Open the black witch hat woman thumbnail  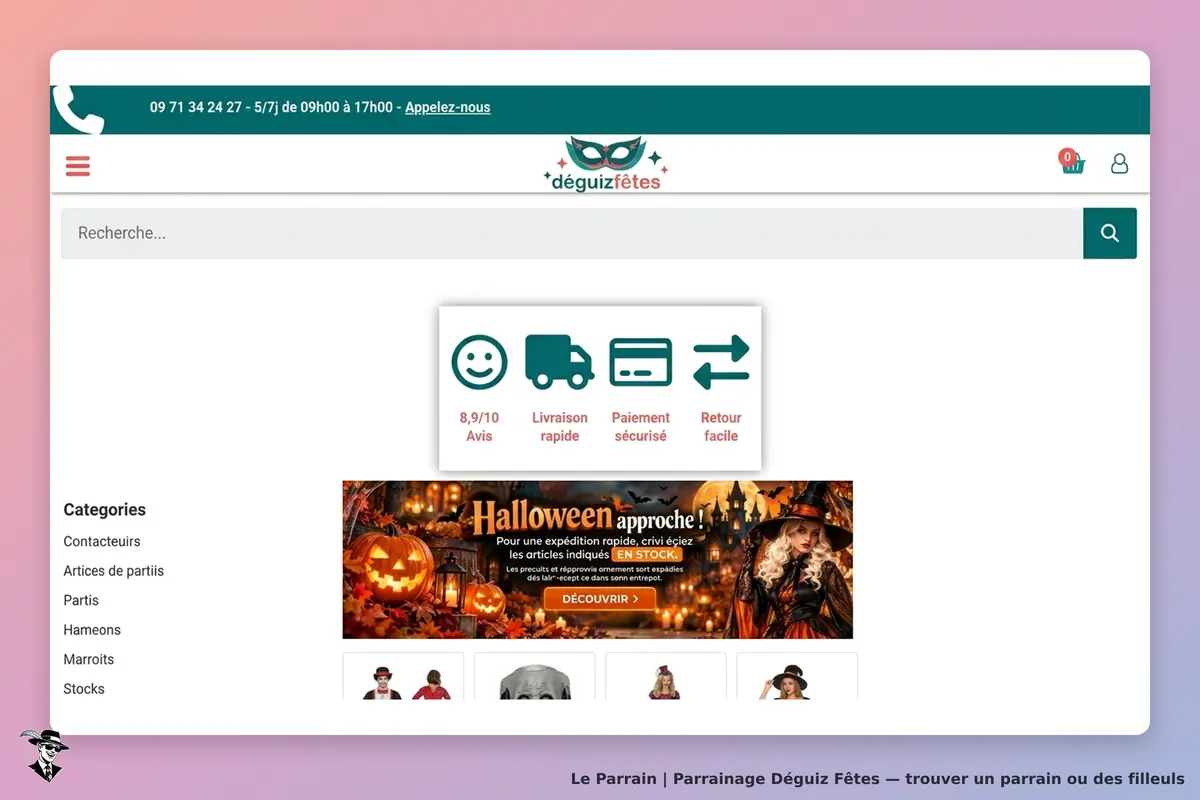coord(797,676)
